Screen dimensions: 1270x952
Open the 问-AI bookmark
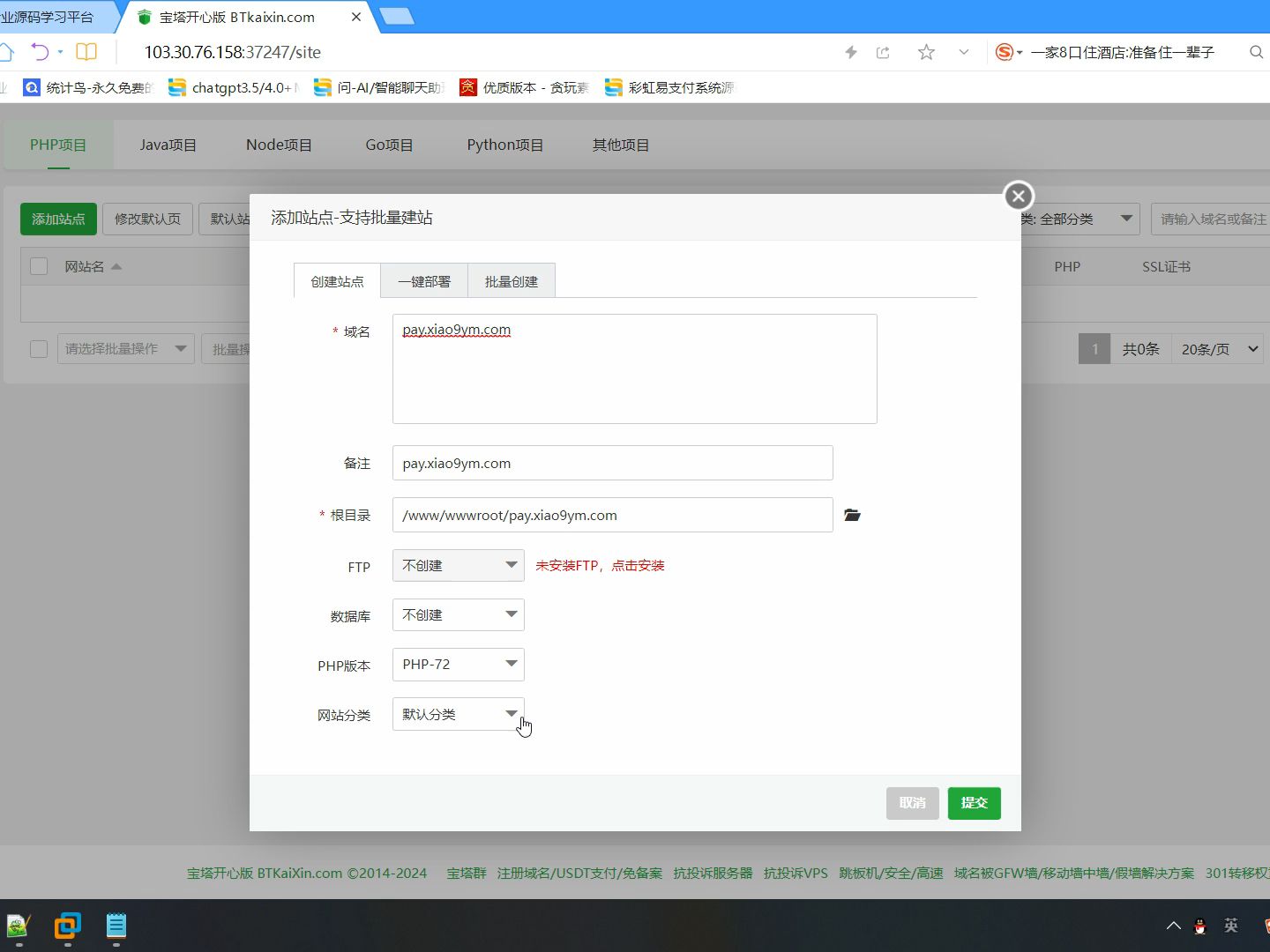379,87
